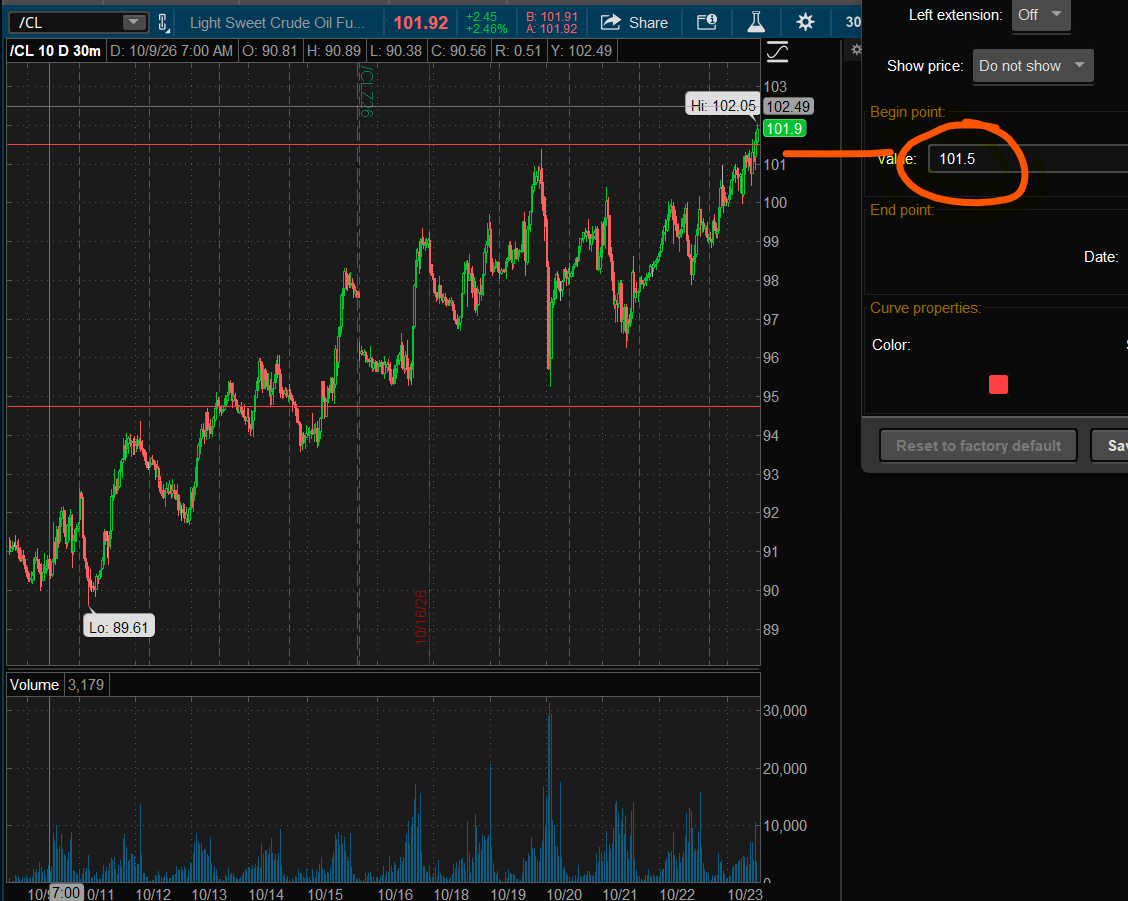
Task: Click the Save button at panel bottom
Action: (1110, 445)
